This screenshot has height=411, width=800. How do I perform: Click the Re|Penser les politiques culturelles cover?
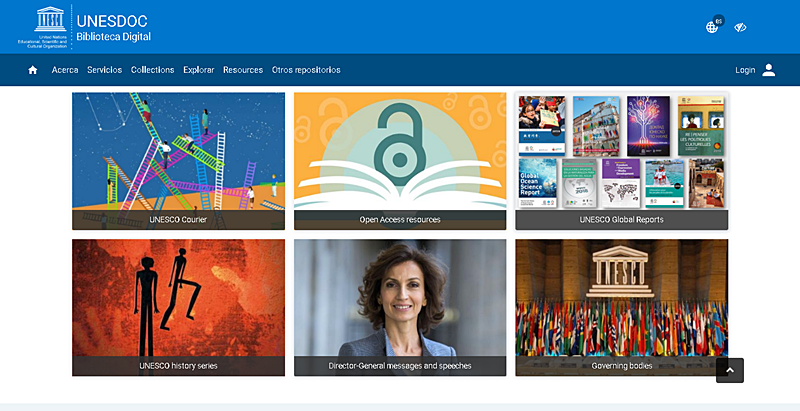pyautogui.click(x=701, y=126)
